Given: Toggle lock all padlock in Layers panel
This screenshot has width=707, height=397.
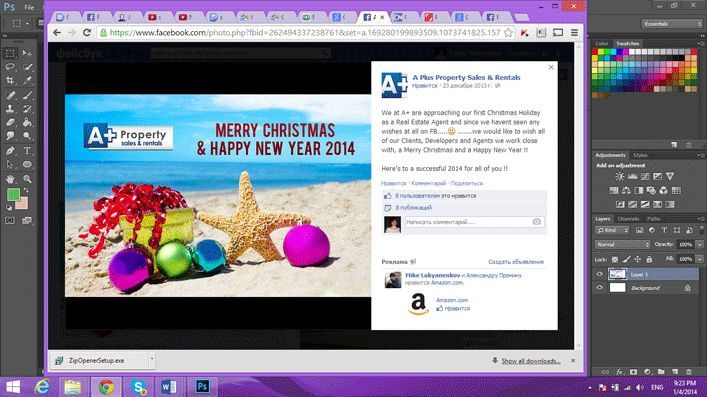Looking at the screenshot, I should click(649, 259).
